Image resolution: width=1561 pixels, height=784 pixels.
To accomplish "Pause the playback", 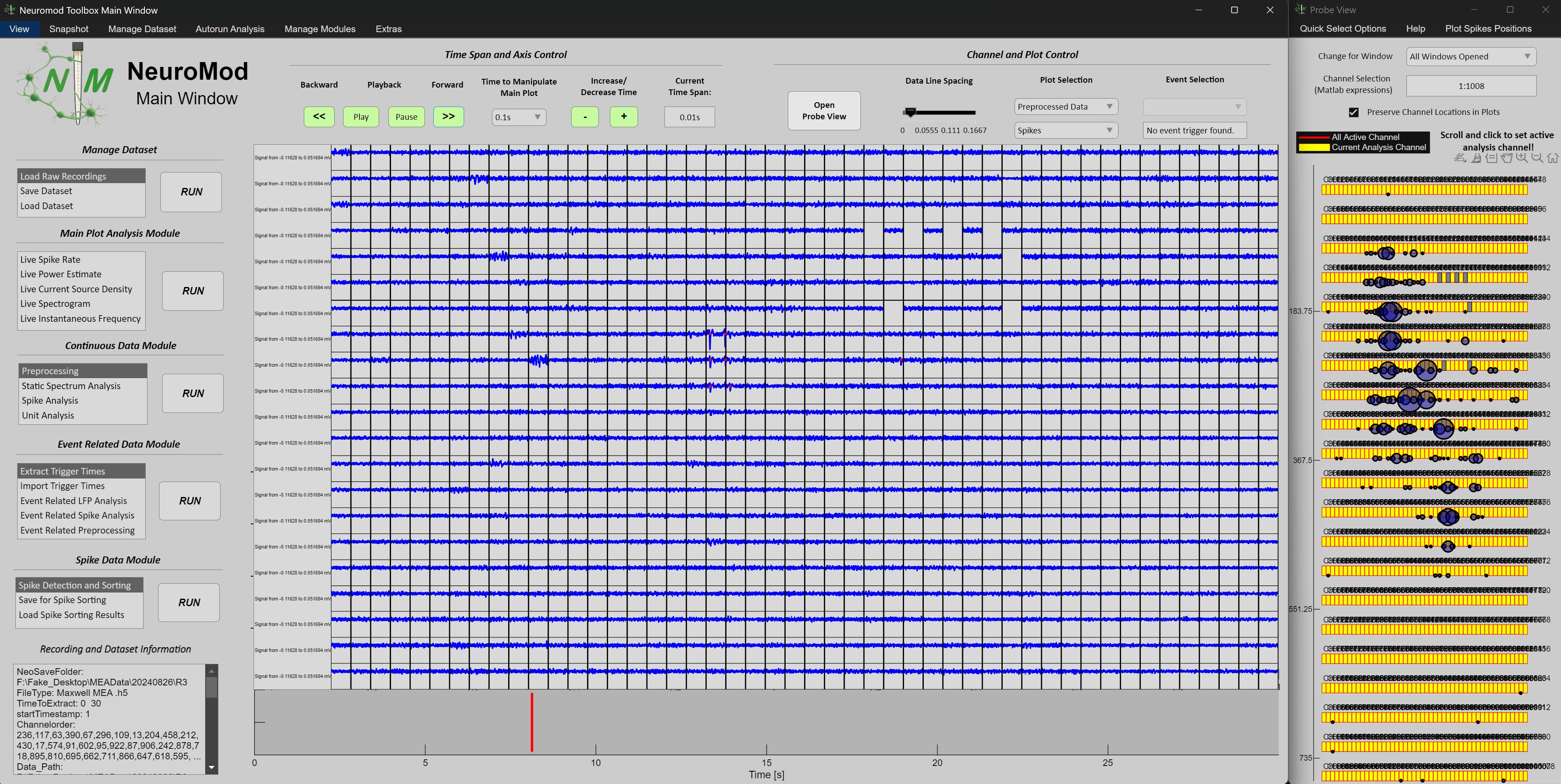I will tap(406, 116).
